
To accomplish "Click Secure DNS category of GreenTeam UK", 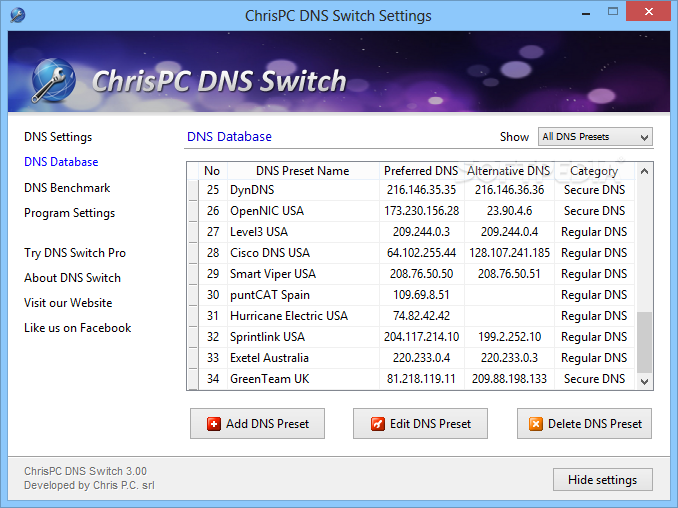I will click(595, 379).
